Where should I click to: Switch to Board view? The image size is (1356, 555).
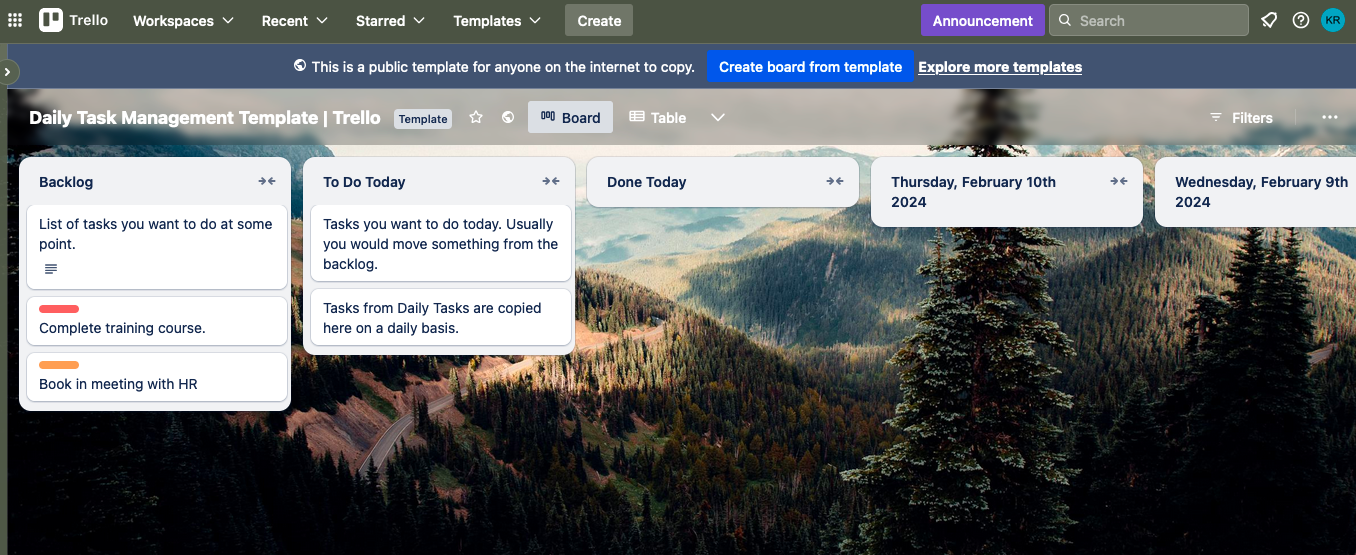click(570, 118)
